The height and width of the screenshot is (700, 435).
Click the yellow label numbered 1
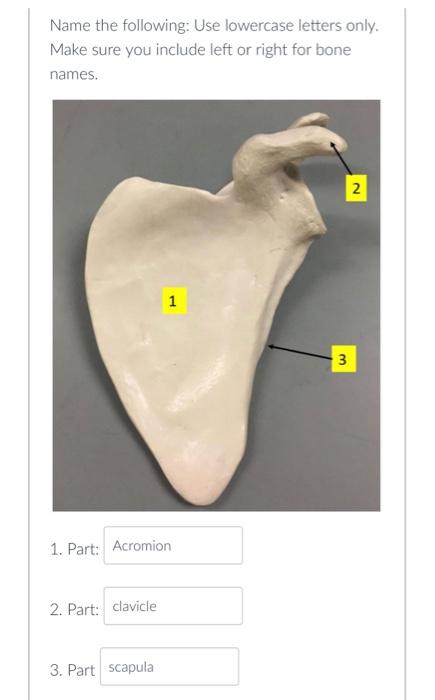coord(173,301)
